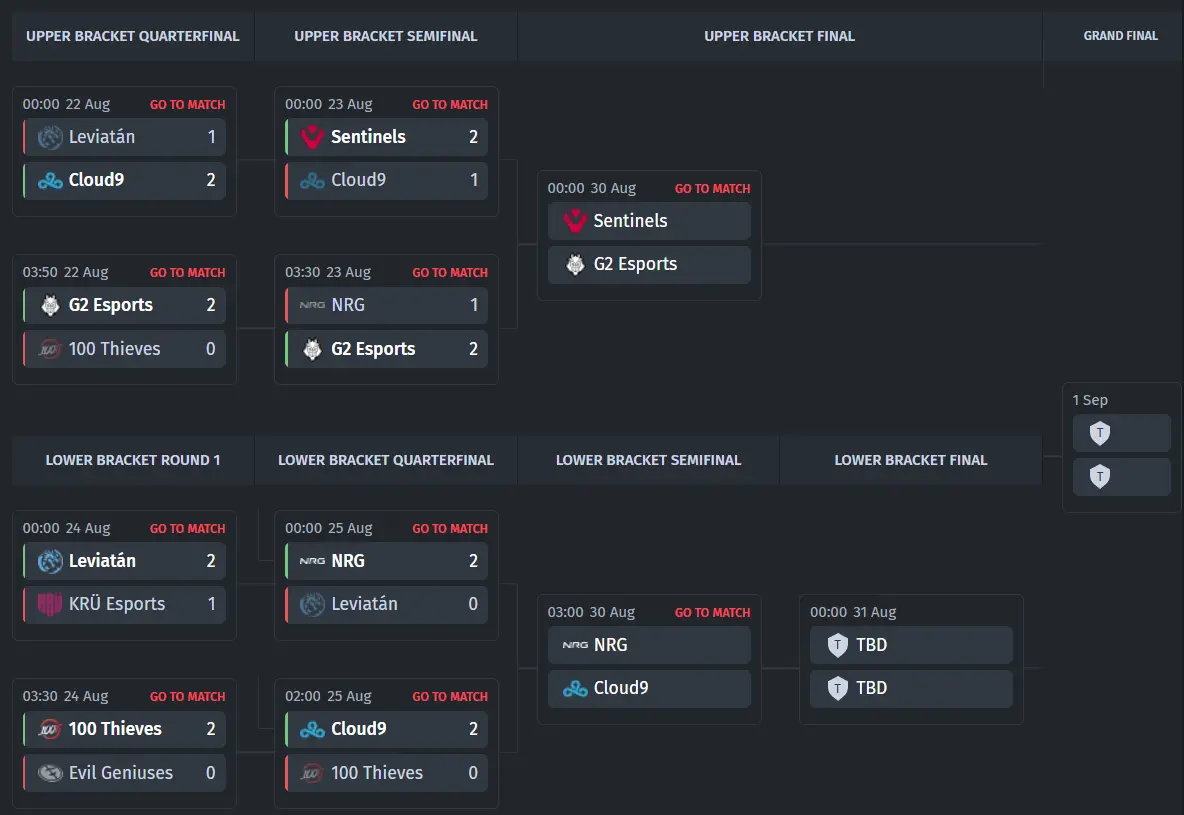Select the Upper Bracket Semifinal column header
Image resolution: width=1184 pixels, height=815 pixels.
click(386, 36)
